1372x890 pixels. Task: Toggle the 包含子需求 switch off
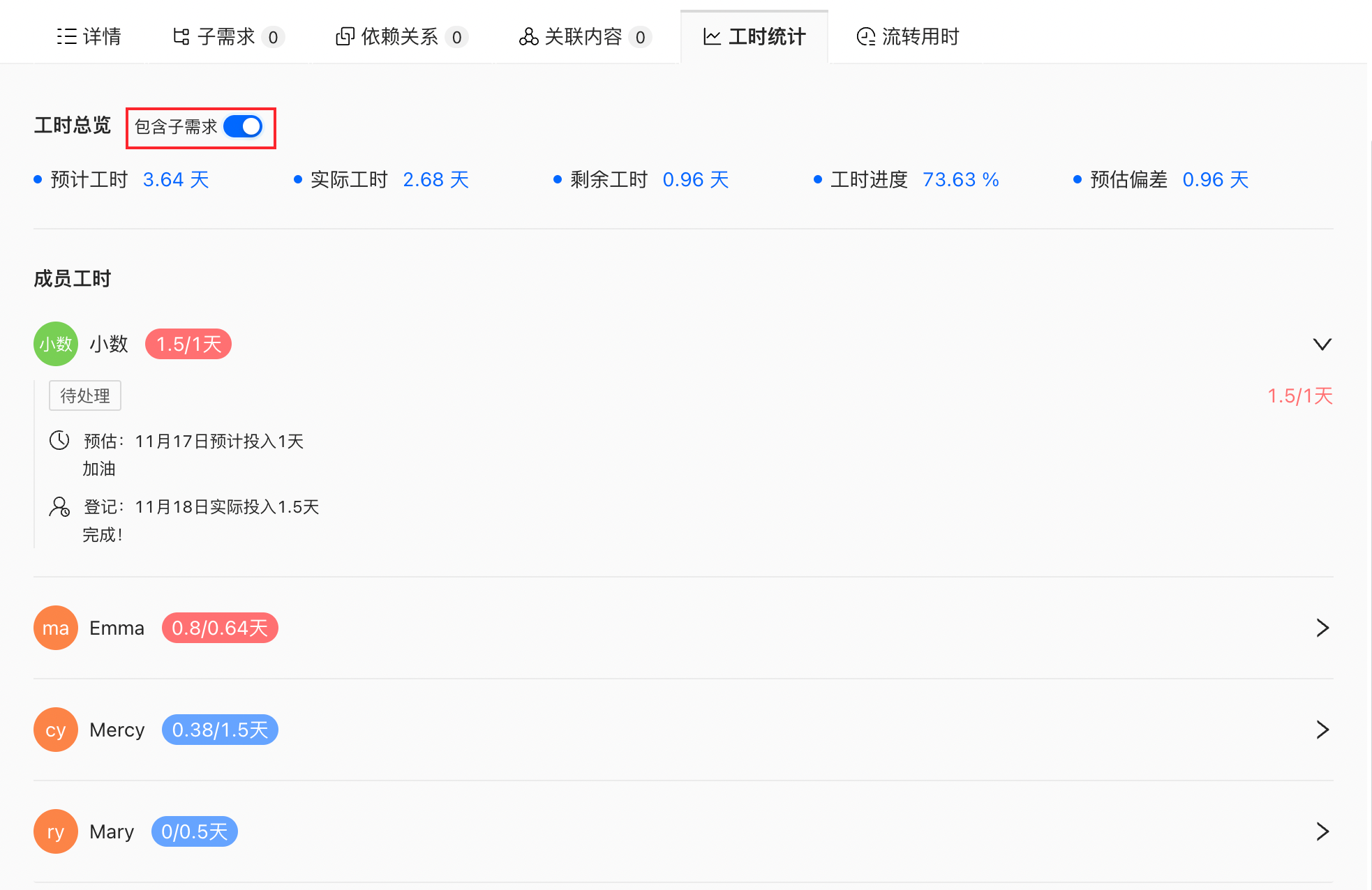click(x=243, y=126)
